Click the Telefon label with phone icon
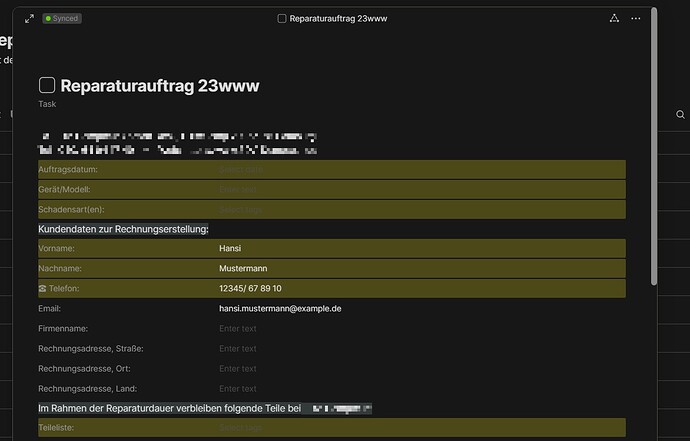The width and height of the screenshot is (690, 441). pos(59,288)
